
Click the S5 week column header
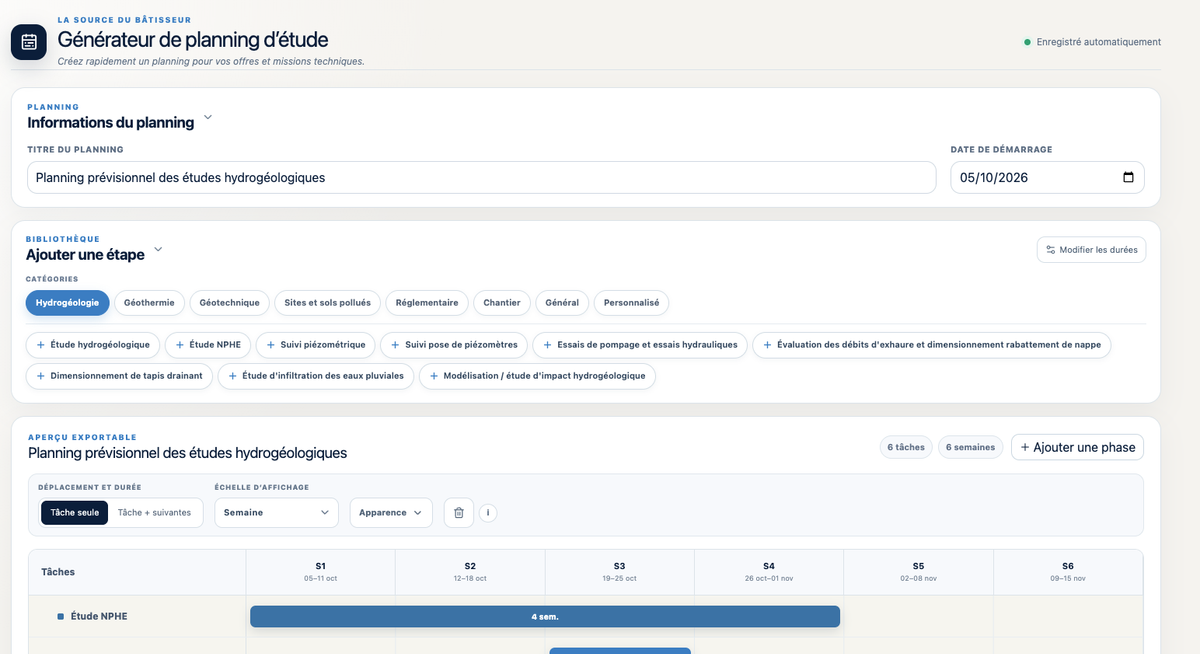pos(918,571)
